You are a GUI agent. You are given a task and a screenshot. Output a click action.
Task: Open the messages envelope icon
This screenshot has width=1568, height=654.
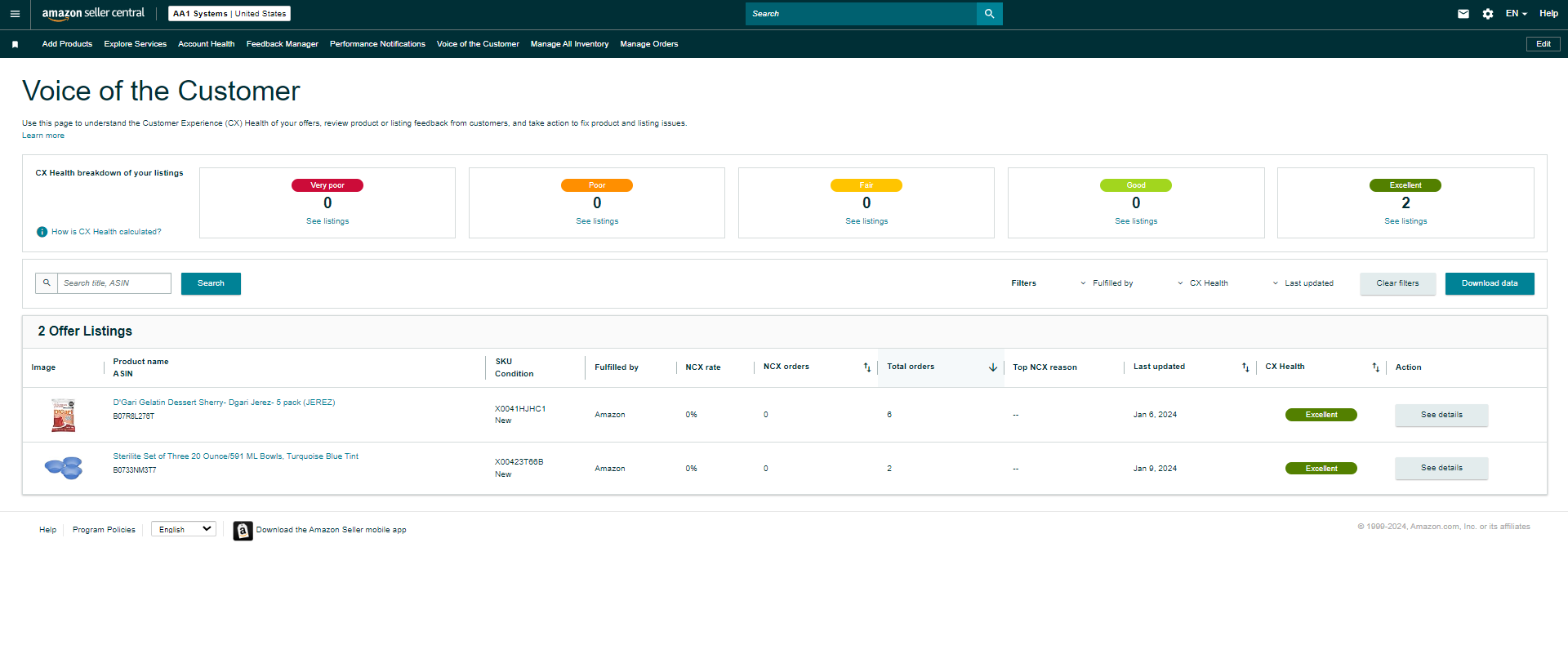tap(1463, 14)
